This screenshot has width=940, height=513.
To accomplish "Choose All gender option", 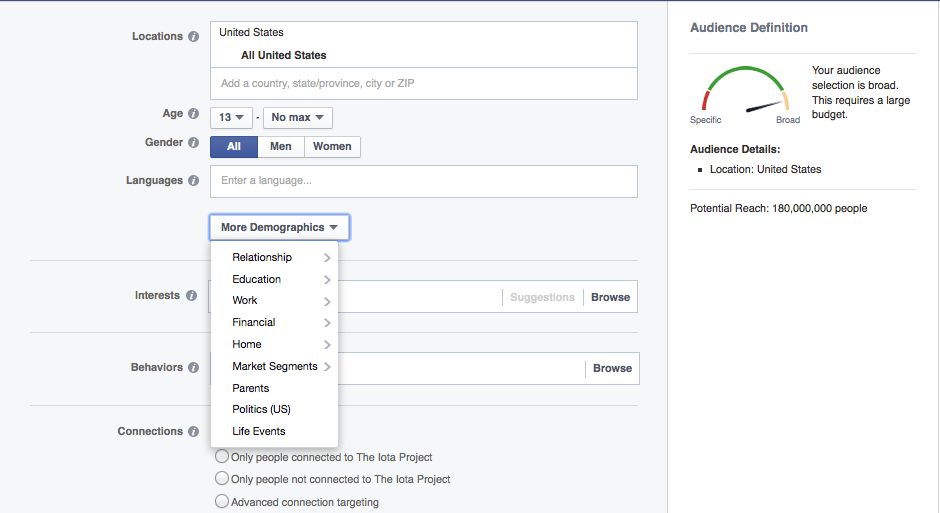I will [234, 147].
